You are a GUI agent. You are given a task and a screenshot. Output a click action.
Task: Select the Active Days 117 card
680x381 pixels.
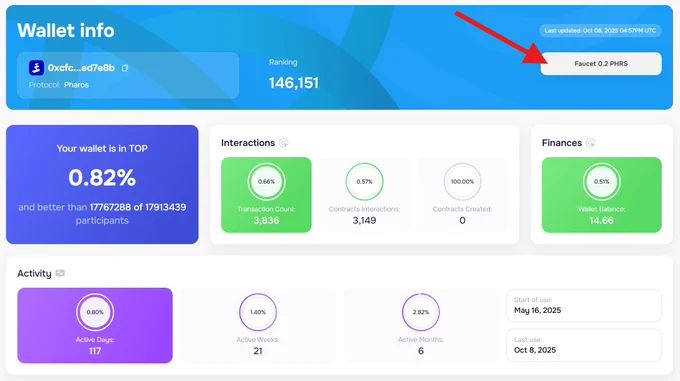point(95,326)
